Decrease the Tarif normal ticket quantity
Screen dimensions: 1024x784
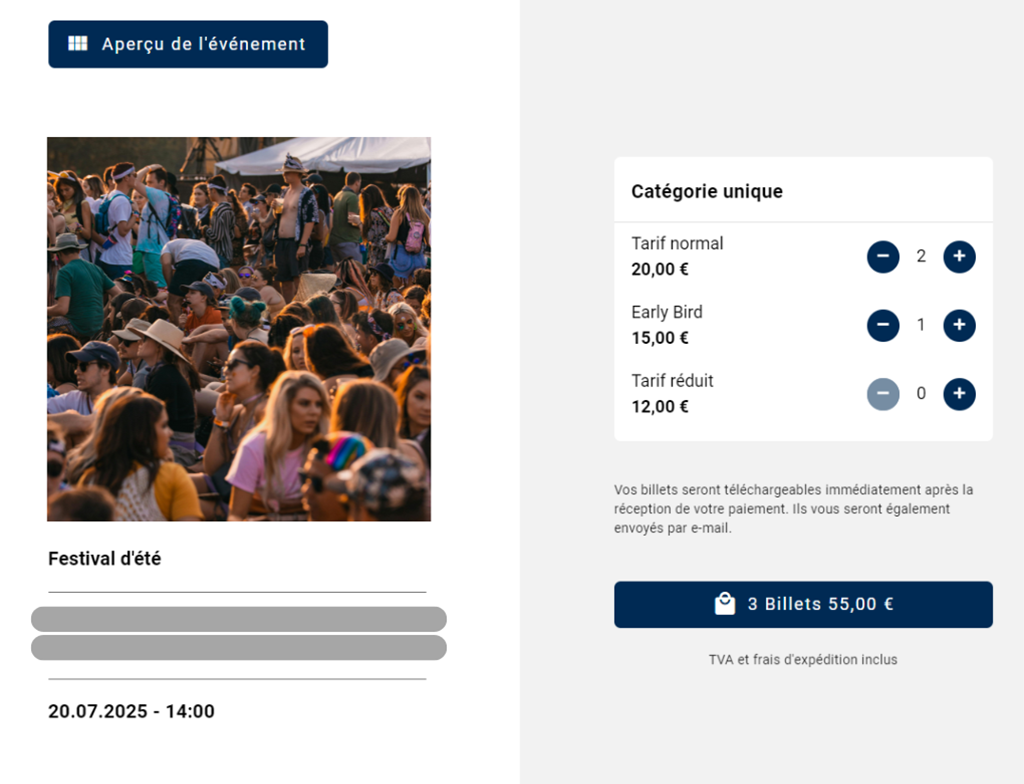[883, 257]
